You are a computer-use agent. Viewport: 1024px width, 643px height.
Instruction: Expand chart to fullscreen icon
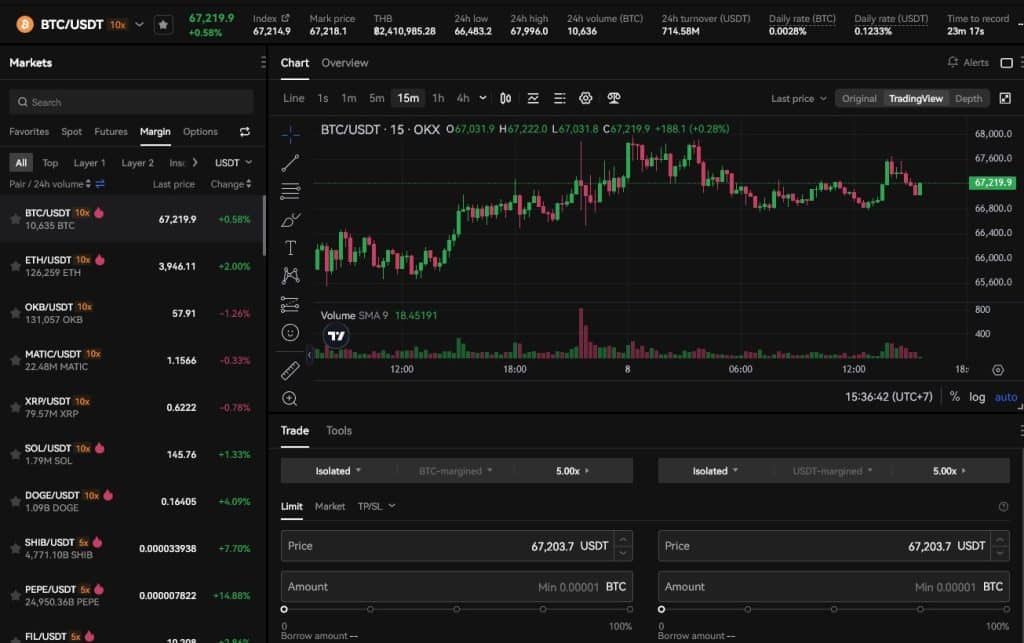1005,99
